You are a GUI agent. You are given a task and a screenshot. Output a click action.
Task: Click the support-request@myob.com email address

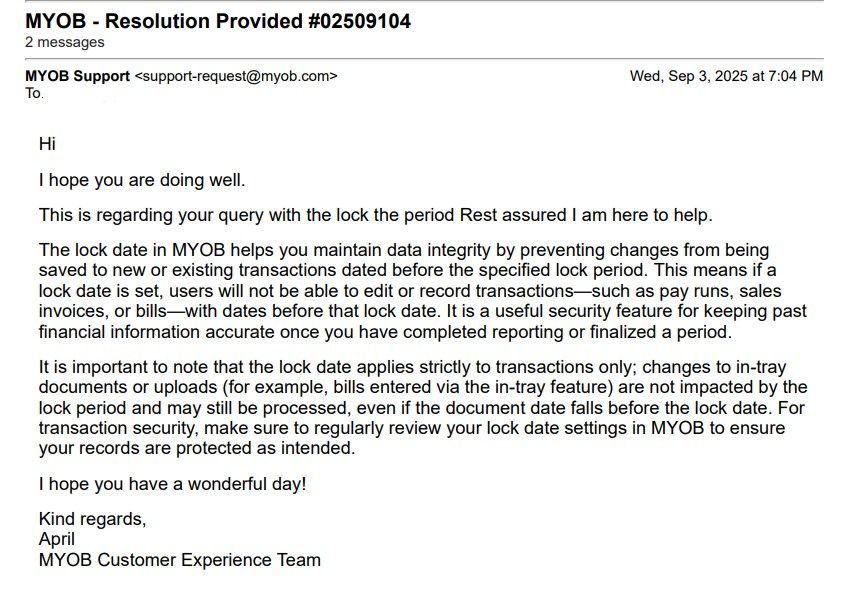tap(236, 75)
